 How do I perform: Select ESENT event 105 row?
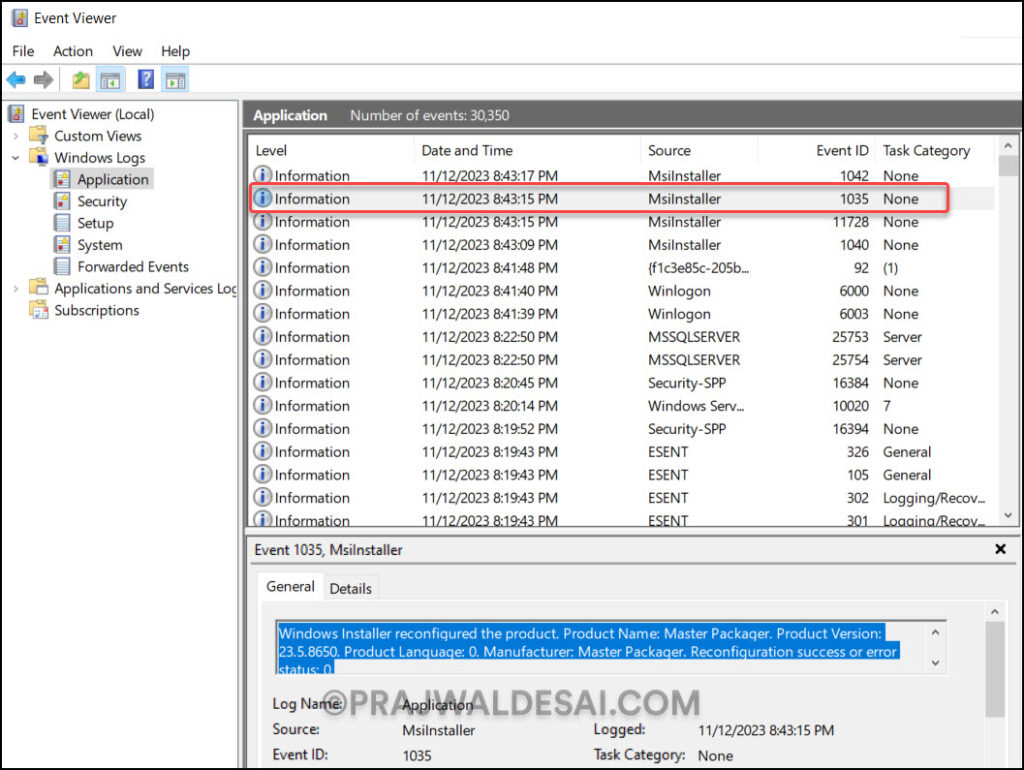tap(622, 475)
